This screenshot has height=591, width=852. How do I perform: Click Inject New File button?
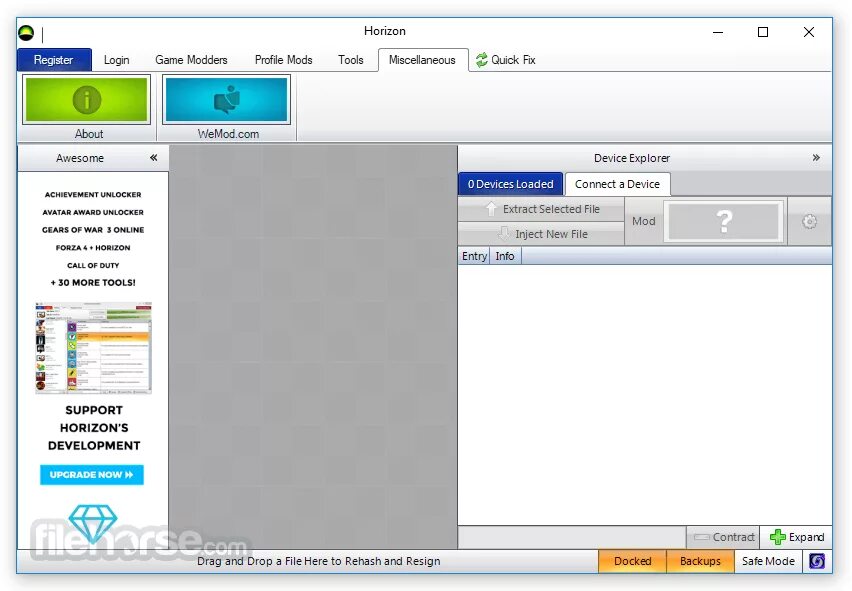click(x=542, y=234)
